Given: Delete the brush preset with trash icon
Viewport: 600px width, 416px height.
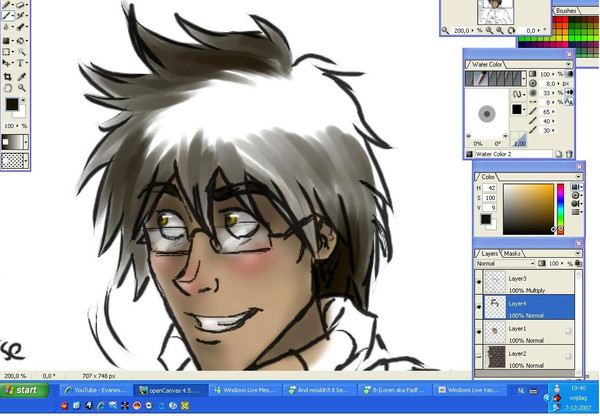Looking at the screenshot, I should point(569,154).
